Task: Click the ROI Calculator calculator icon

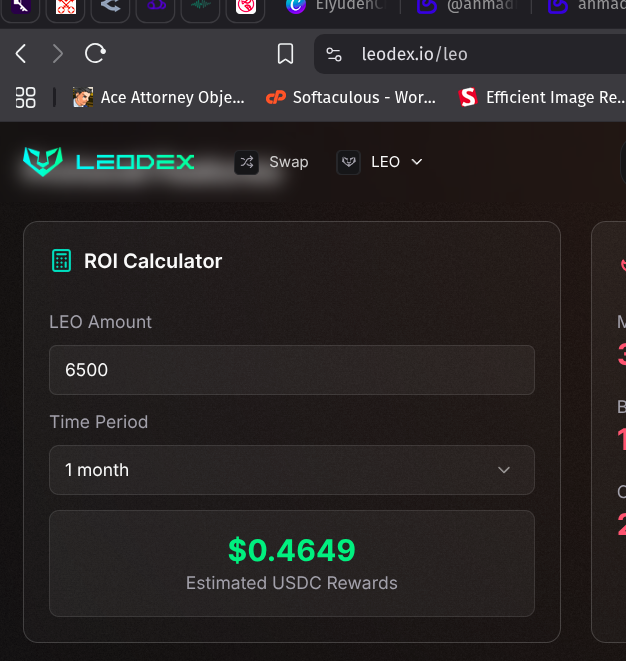Action: click(62, 261)
